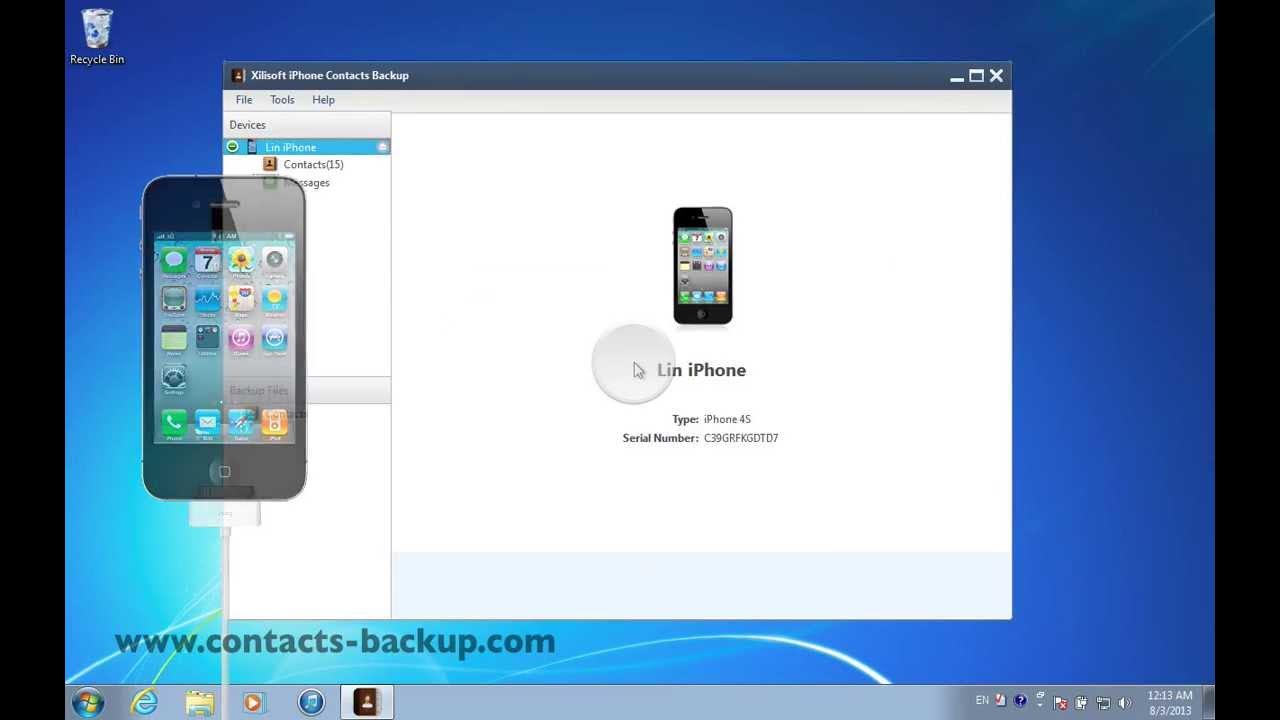Open the Windows Start menu

pyautogui.click(x=88, y=702)
